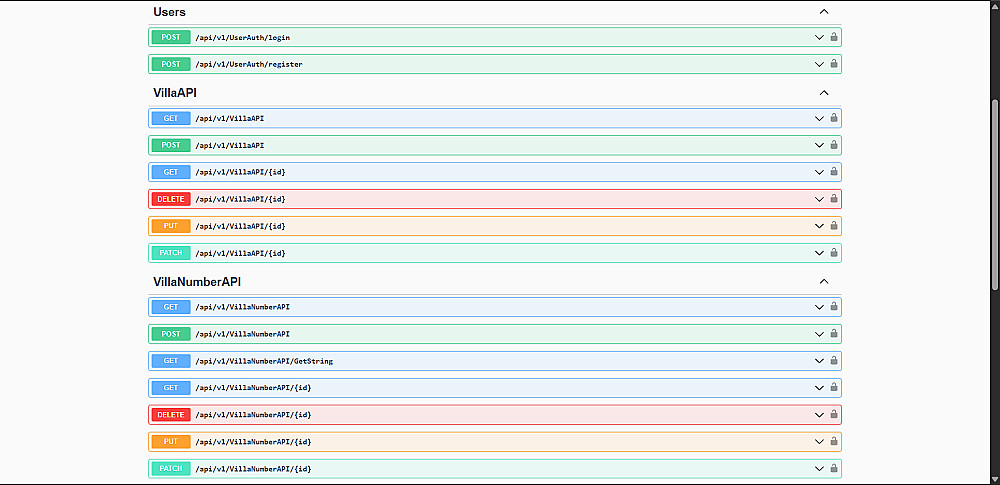Click lock icon on UserAuth/login row
Image resolution: width=1000 pixels, height=485 pixels.
pos(834,37)
